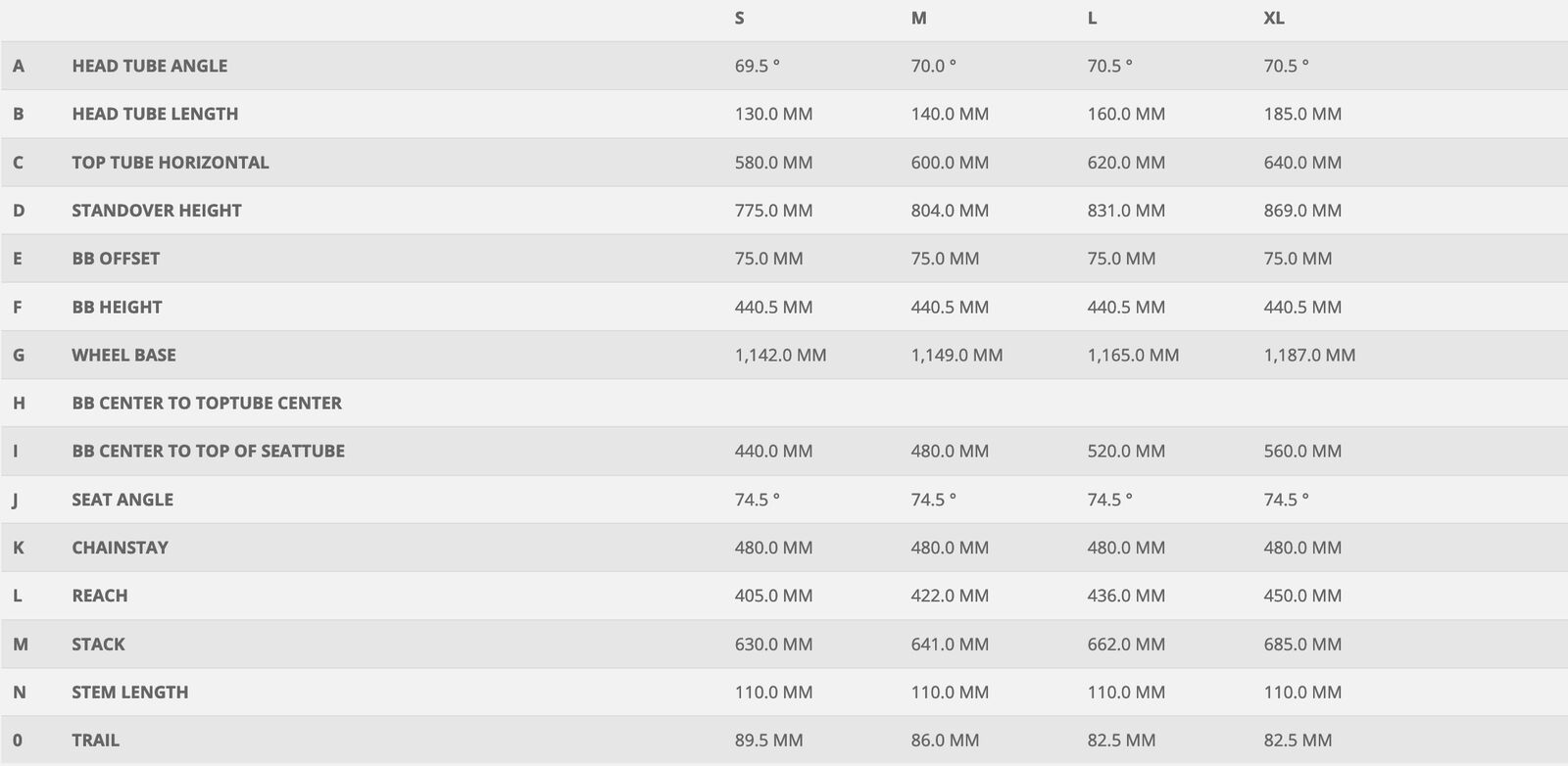Select the HEAD TUBE ANGLE row label
The width and height of the screenshot is (1568, 766).
[x=149, y=66]
